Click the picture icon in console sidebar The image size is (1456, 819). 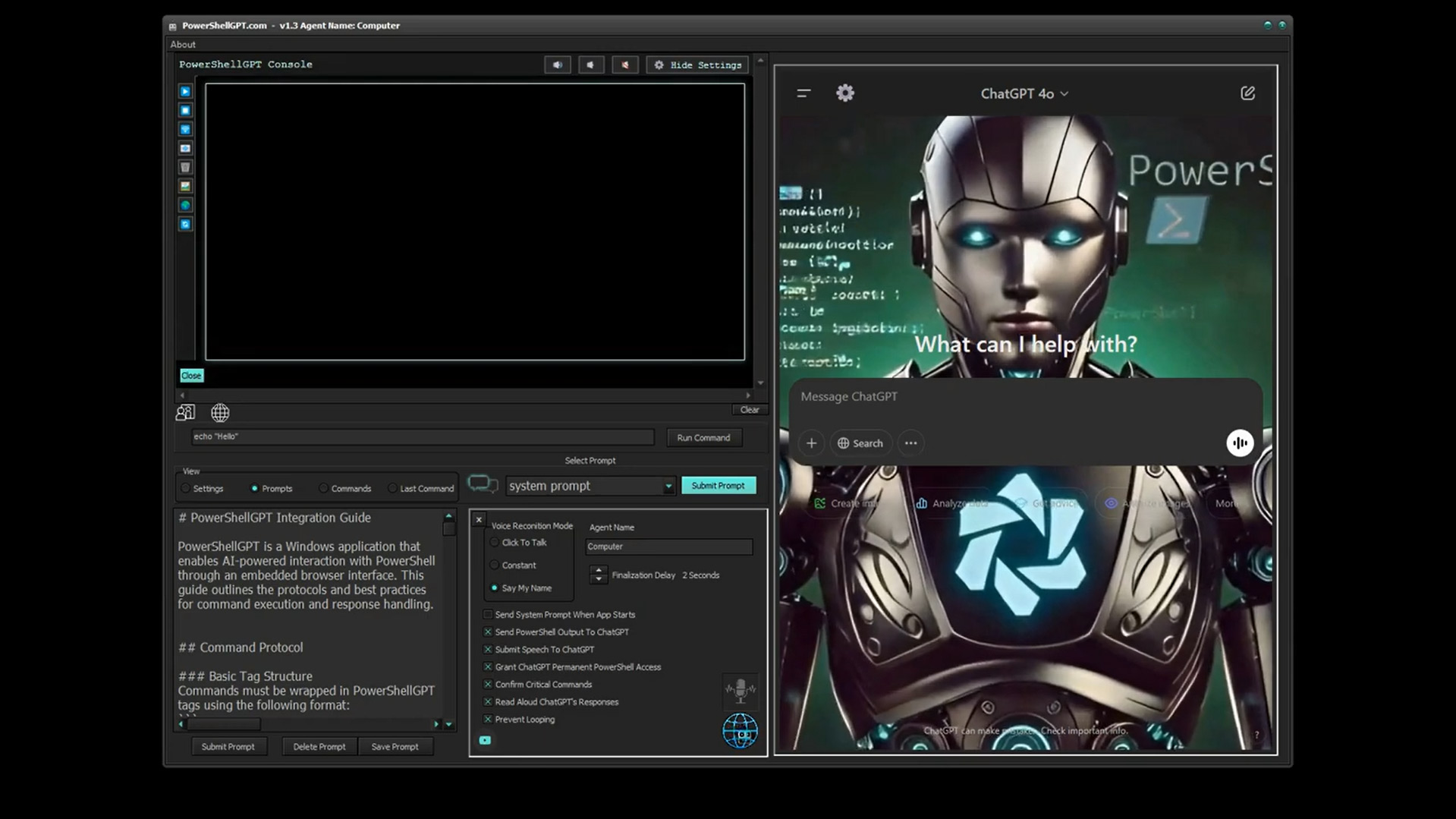[x=185, y=186]
